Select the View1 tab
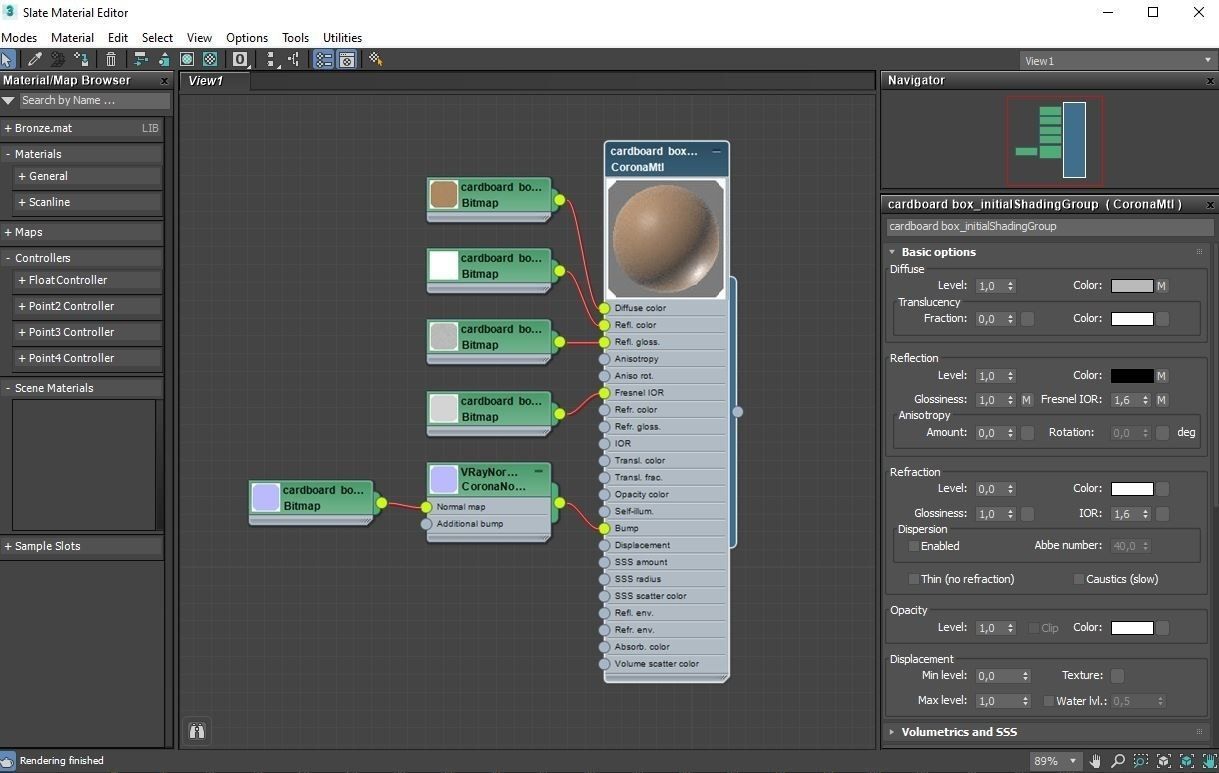The height and width of the screenshot is (773, 1219). coord(214,81)
